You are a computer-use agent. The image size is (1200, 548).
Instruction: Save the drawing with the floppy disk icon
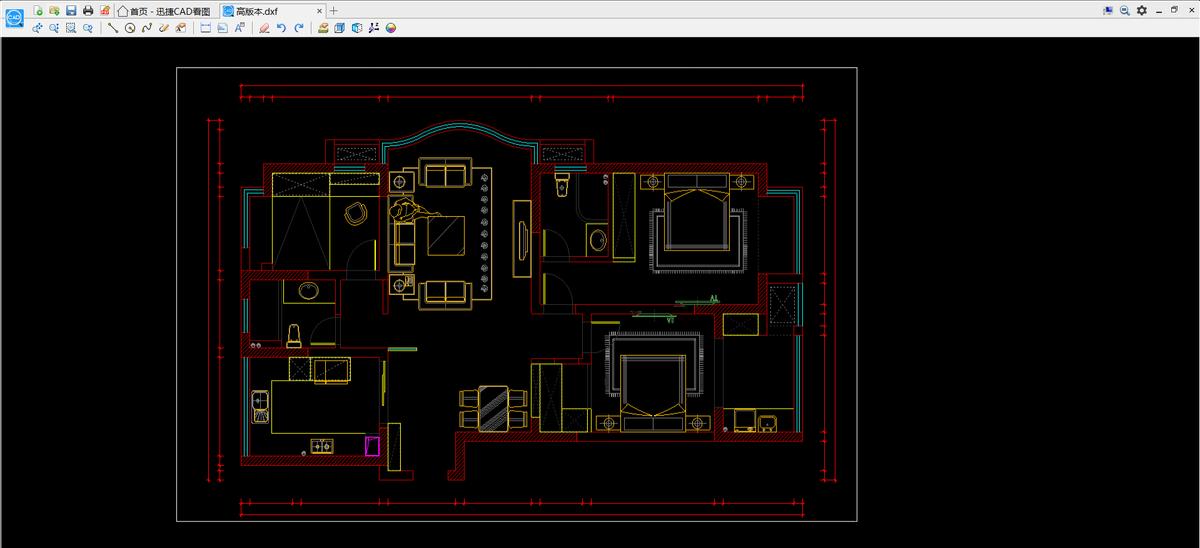pos(71,10)
